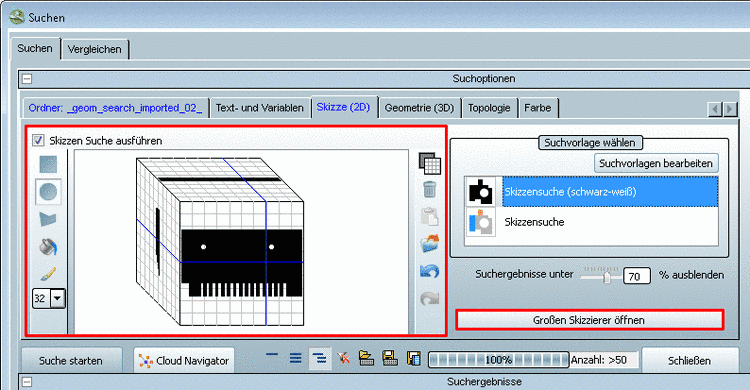Click Großen Skizzierer öffnen button
Screen dimensions: 750x390
(x=589, y=320)
